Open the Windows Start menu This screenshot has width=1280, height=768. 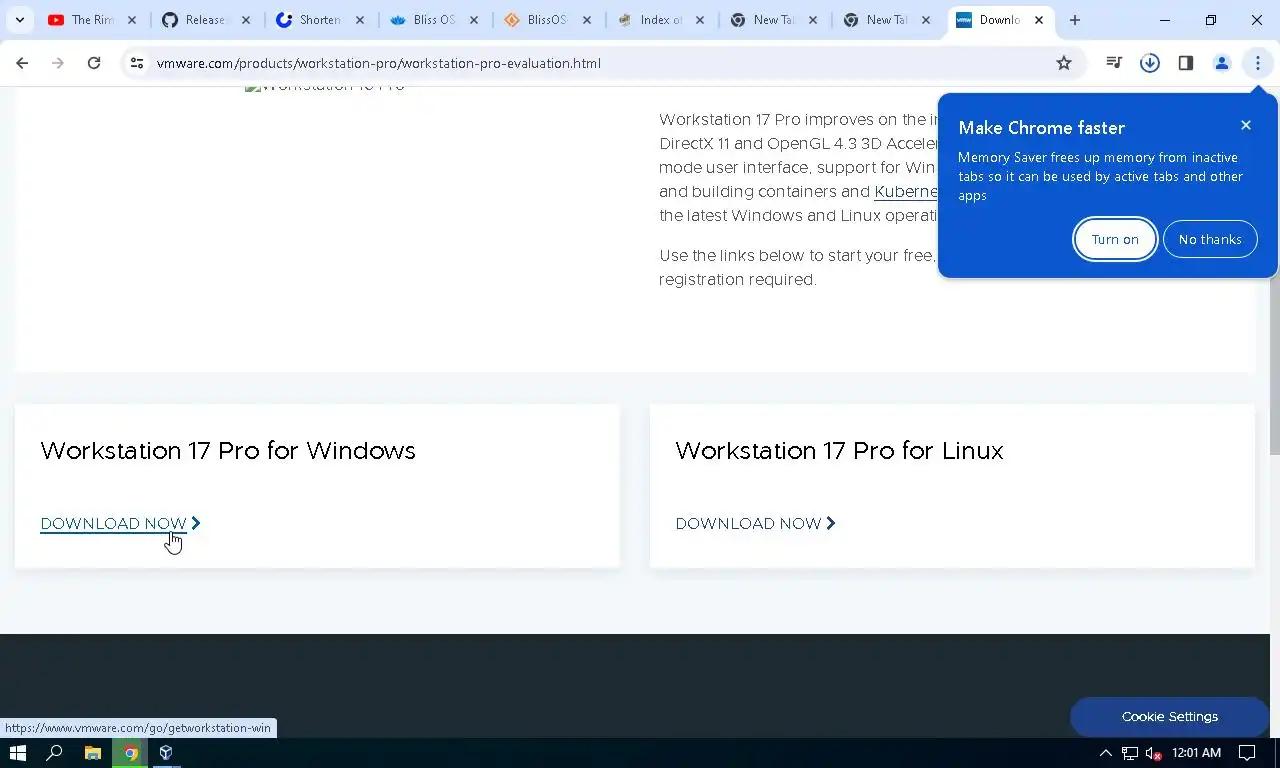click(17, 753)
